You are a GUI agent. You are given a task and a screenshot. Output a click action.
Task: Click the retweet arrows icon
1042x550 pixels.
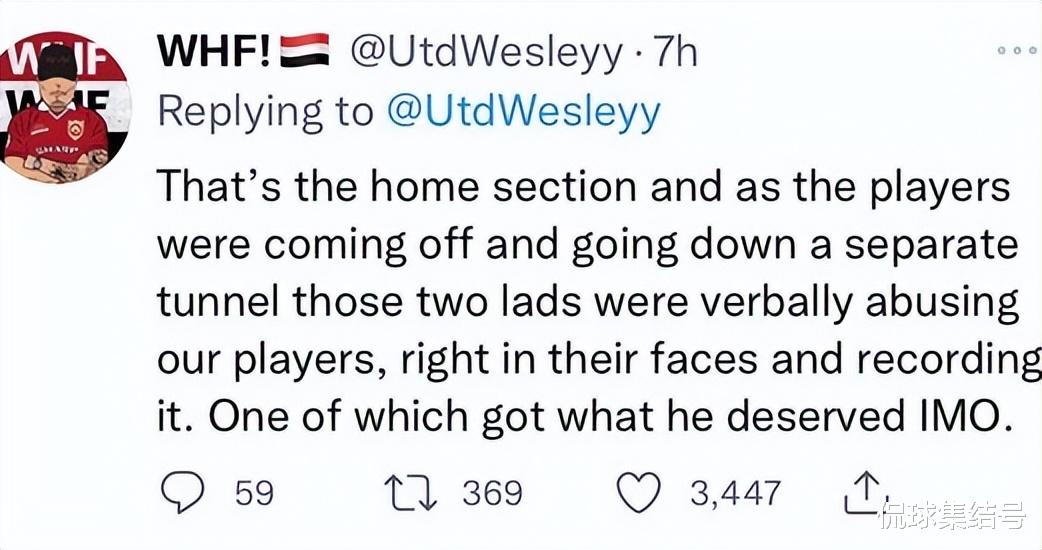coord(411,494)
